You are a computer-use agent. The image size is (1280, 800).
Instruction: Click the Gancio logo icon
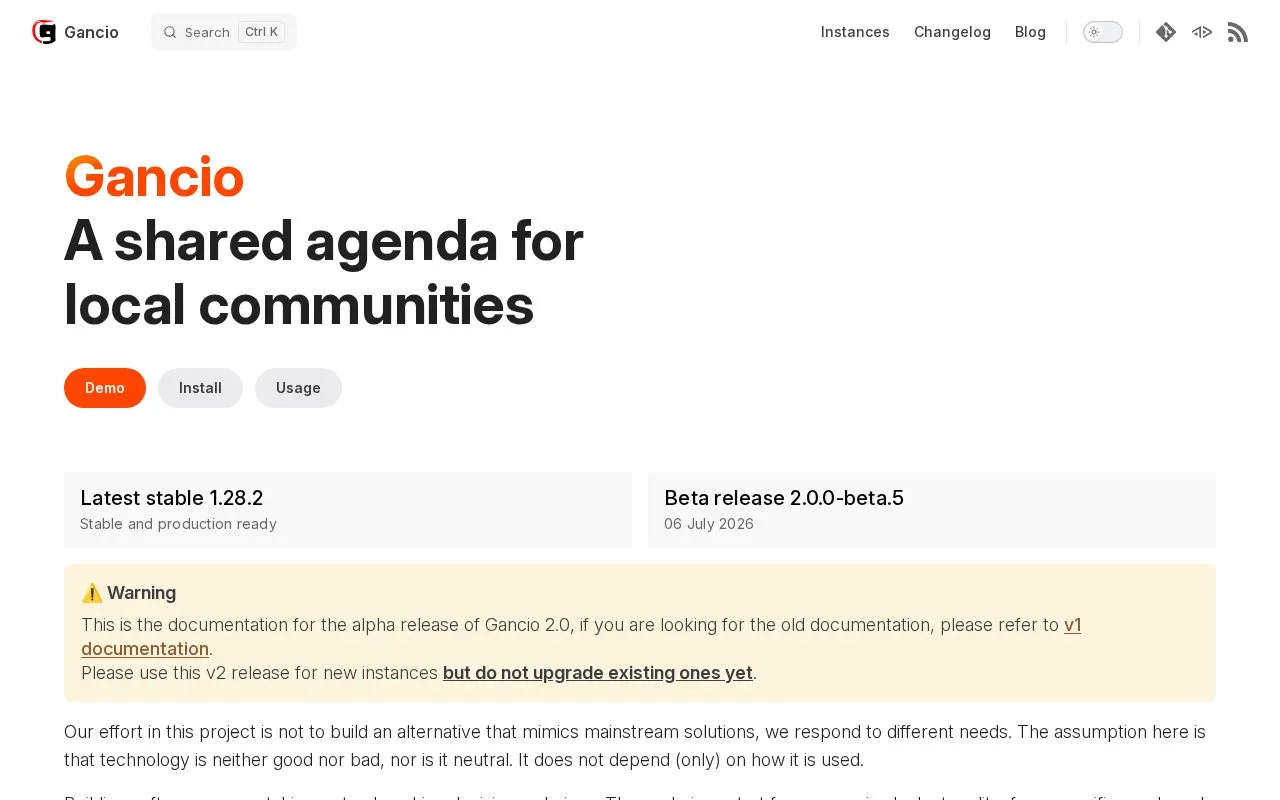pos(44,32)
